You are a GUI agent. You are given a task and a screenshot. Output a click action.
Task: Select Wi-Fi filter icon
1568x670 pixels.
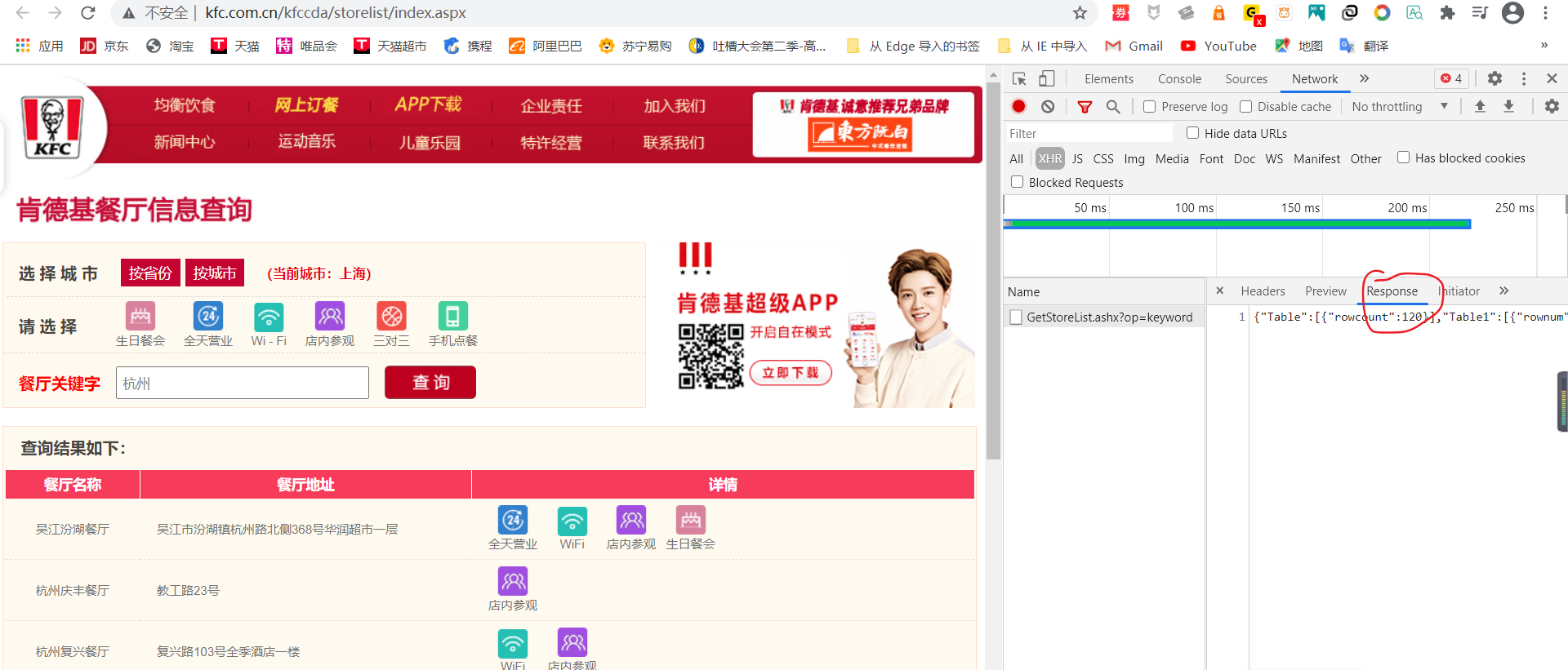point(269,316)
